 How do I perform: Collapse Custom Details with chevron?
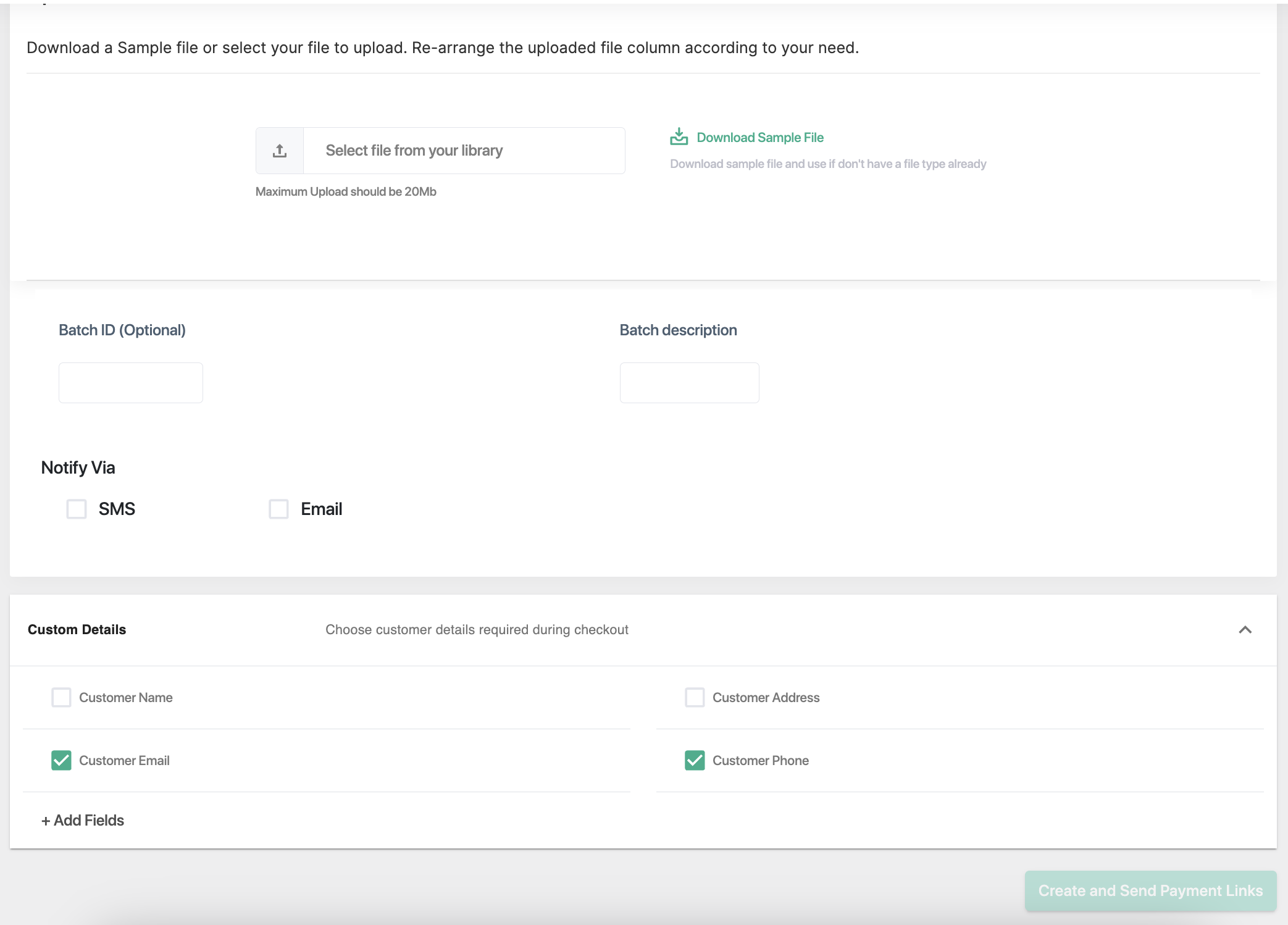pos(1245,630)
